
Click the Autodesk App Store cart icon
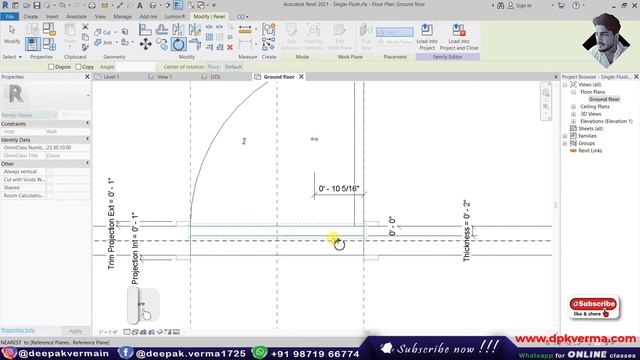tap(561, 5)
